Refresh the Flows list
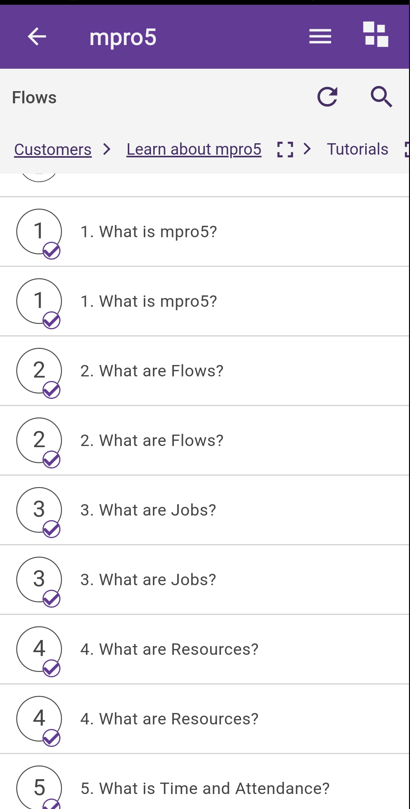The width and height of the screenshot is (410, 809). coord(327,97)
